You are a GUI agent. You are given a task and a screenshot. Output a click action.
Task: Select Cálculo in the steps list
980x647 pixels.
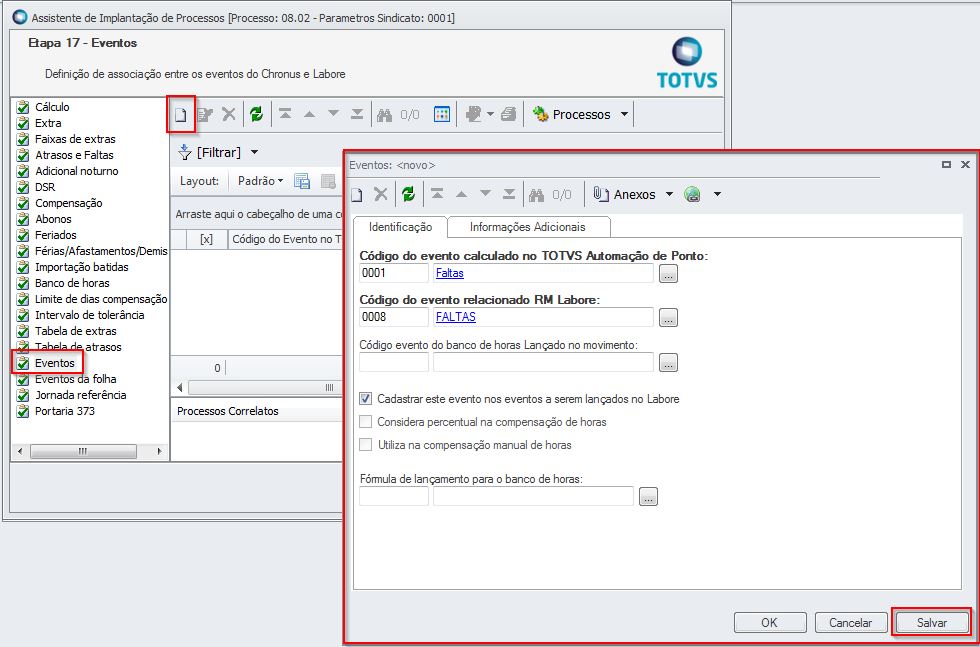click(x=52, y=107)
